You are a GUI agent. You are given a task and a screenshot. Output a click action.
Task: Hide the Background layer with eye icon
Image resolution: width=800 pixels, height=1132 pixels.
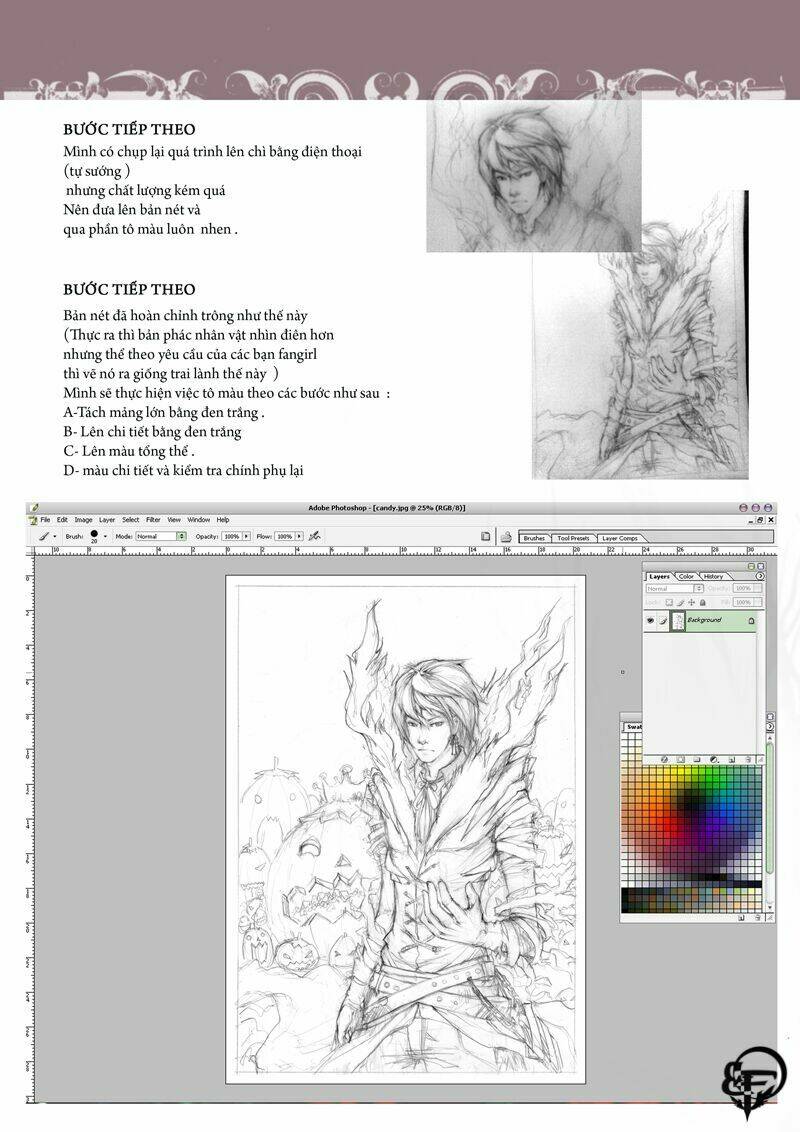pos(650,620)
